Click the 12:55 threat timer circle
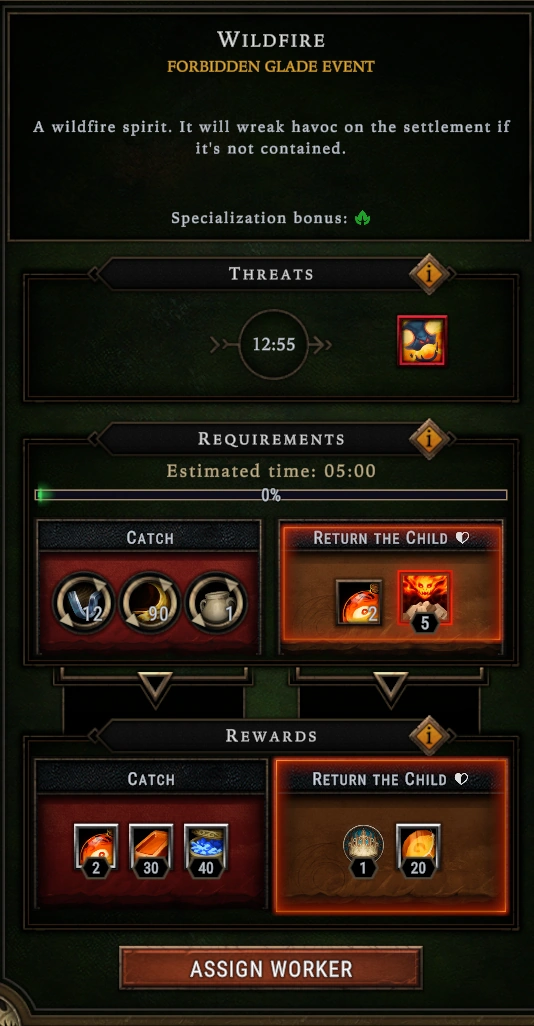534x1026 pixels. (x=274, y=344)
